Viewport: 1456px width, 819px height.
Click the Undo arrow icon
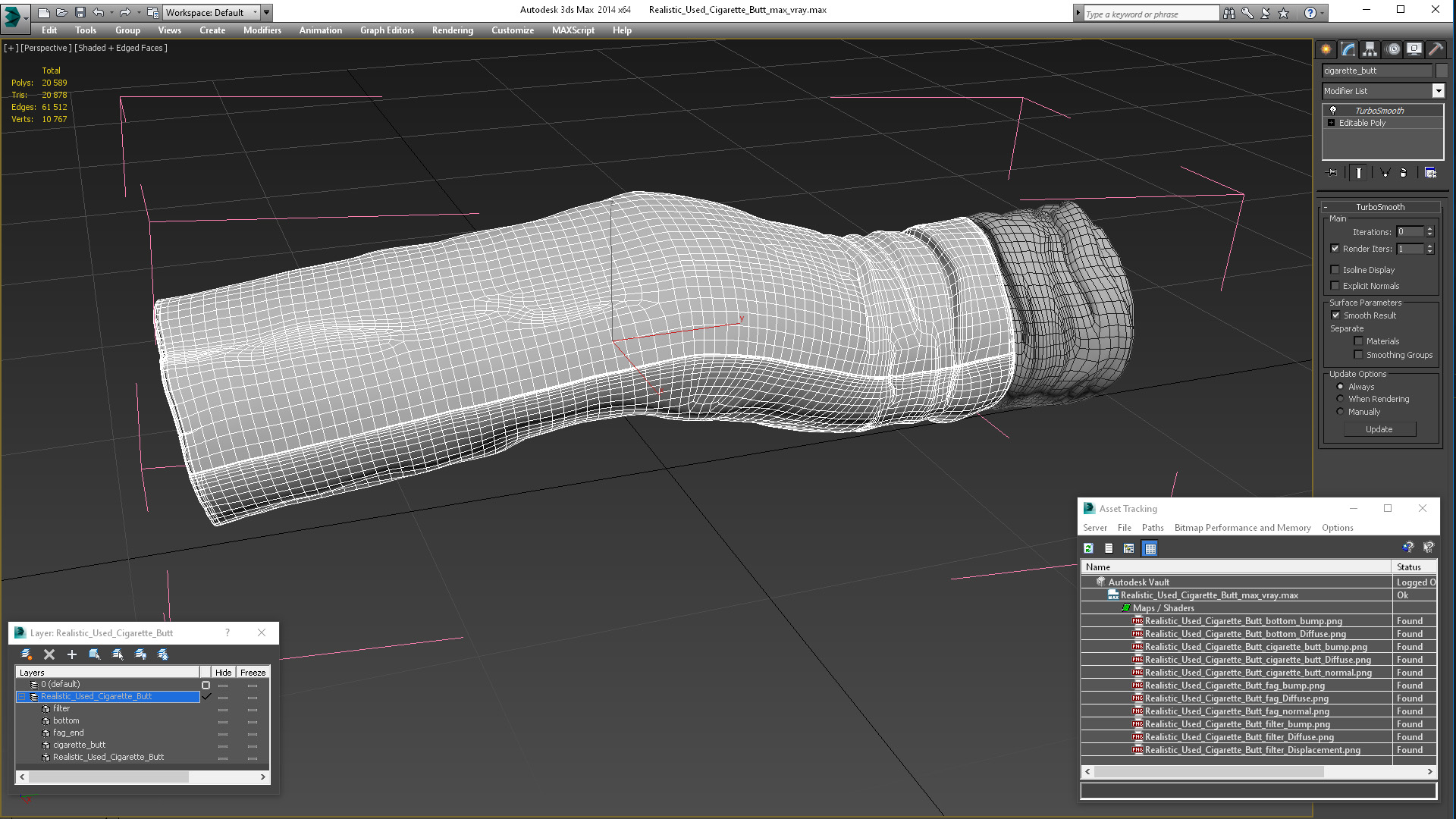click(x=98, y=12)
